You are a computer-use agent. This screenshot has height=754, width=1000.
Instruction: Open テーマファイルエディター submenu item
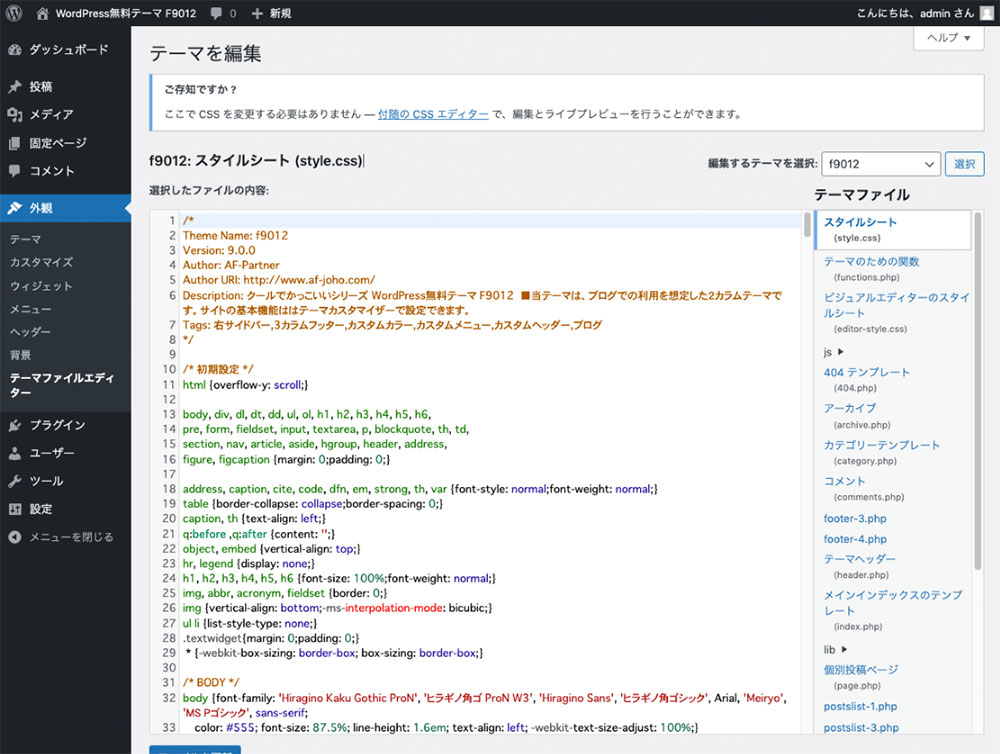62,385
